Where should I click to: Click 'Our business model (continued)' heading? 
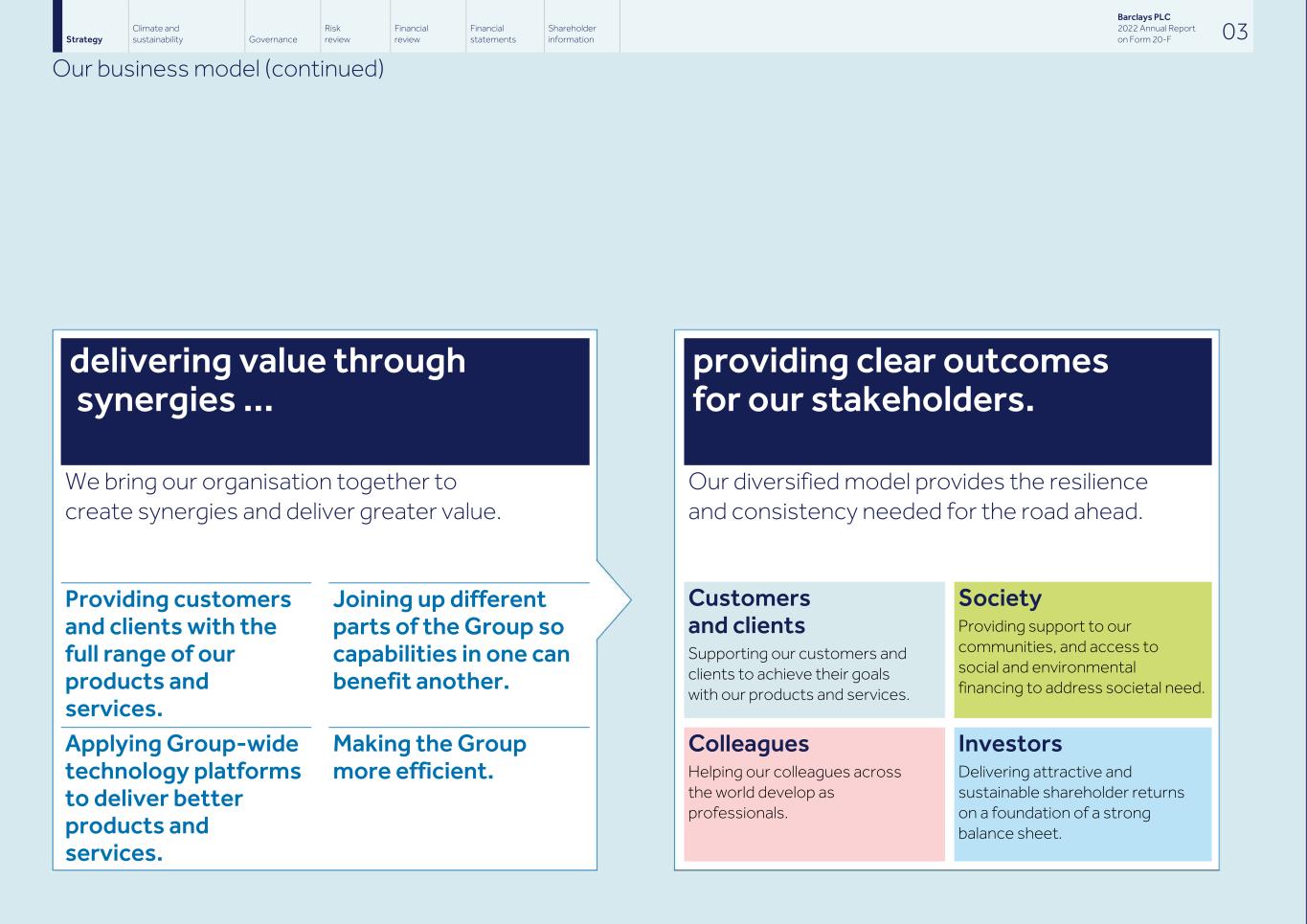tap(218, 69)
